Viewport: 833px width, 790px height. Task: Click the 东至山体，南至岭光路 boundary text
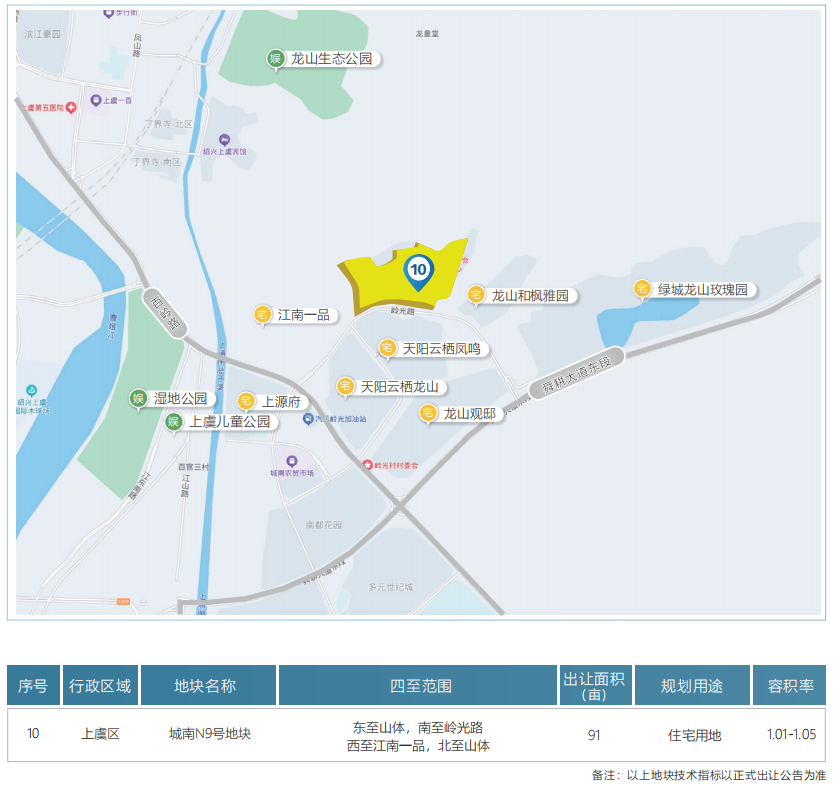pos(418,727)
